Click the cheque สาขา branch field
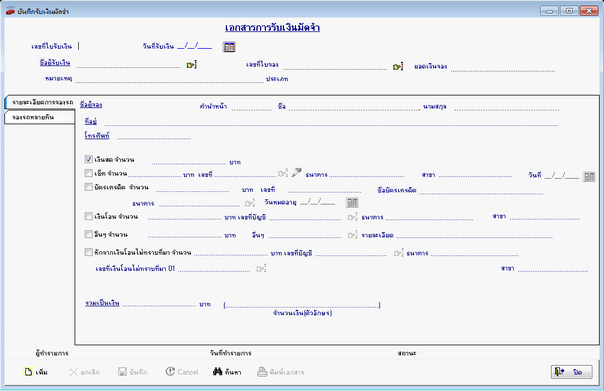This screenshot has width=604, height=391. pos(476,173)
